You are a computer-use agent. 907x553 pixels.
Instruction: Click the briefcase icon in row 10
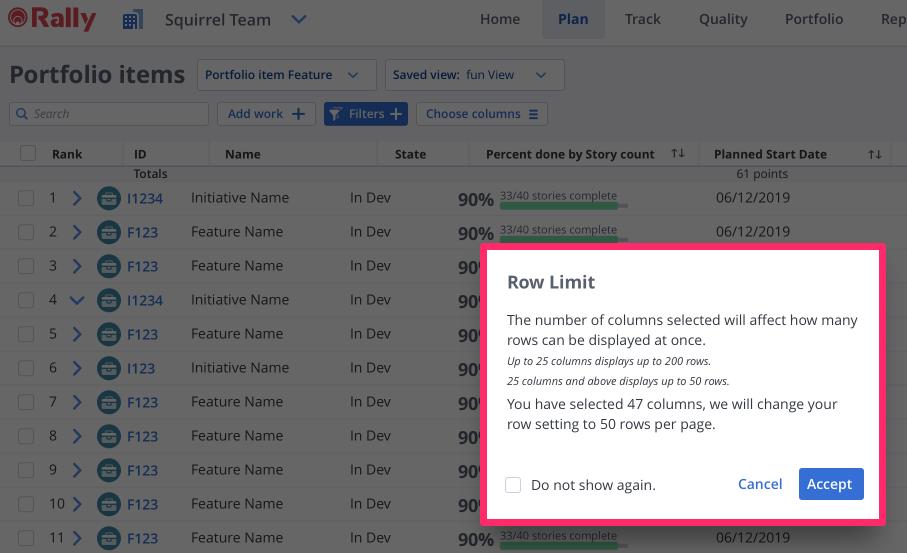coord(109,504)
